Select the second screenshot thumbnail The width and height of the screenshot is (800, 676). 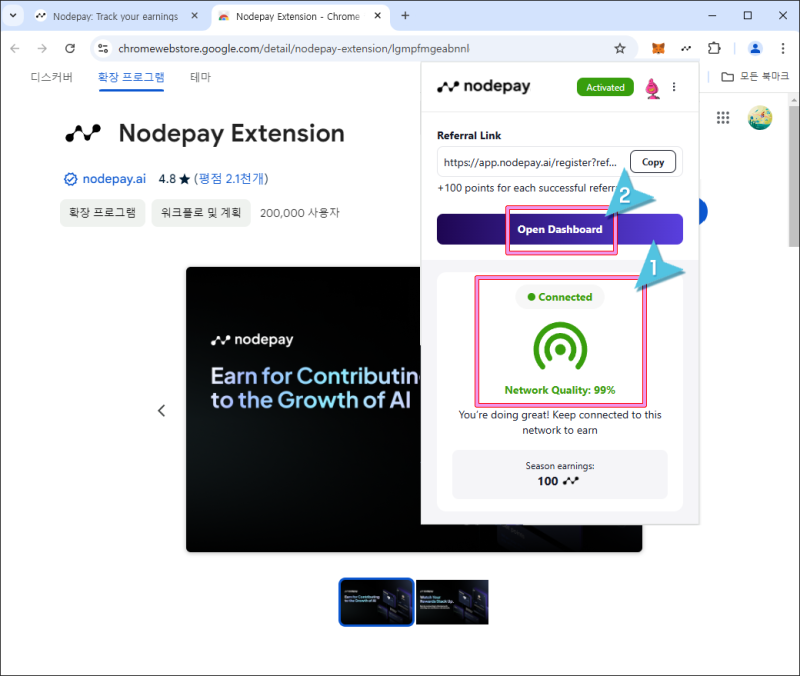tap(452, 602)
